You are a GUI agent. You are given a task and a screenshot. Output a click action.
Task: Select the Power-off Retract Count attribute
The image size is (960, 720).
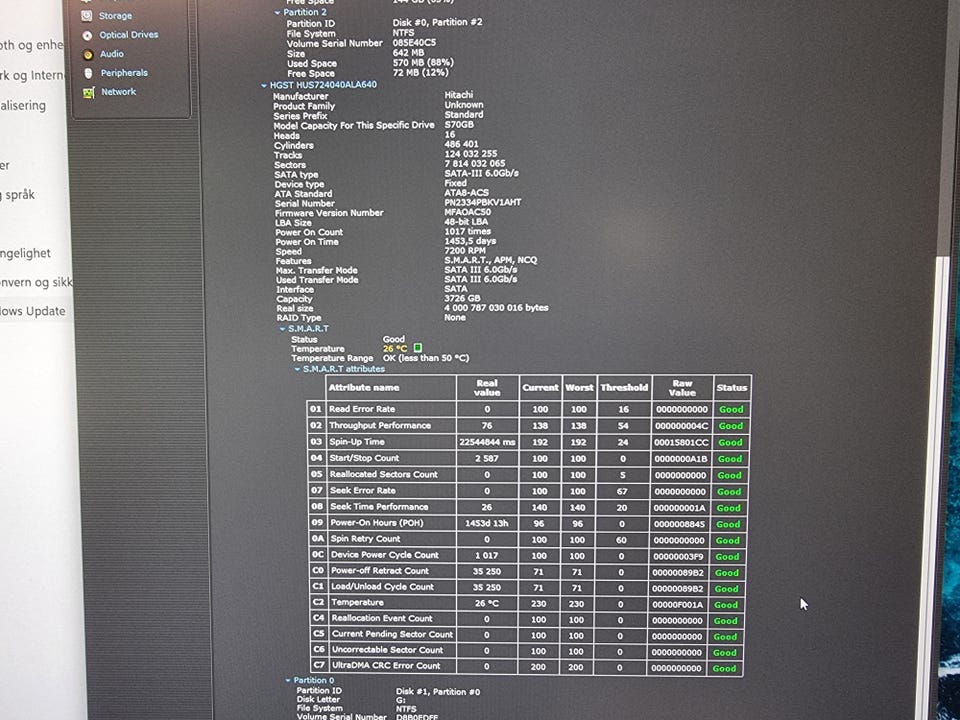(380, 571)
